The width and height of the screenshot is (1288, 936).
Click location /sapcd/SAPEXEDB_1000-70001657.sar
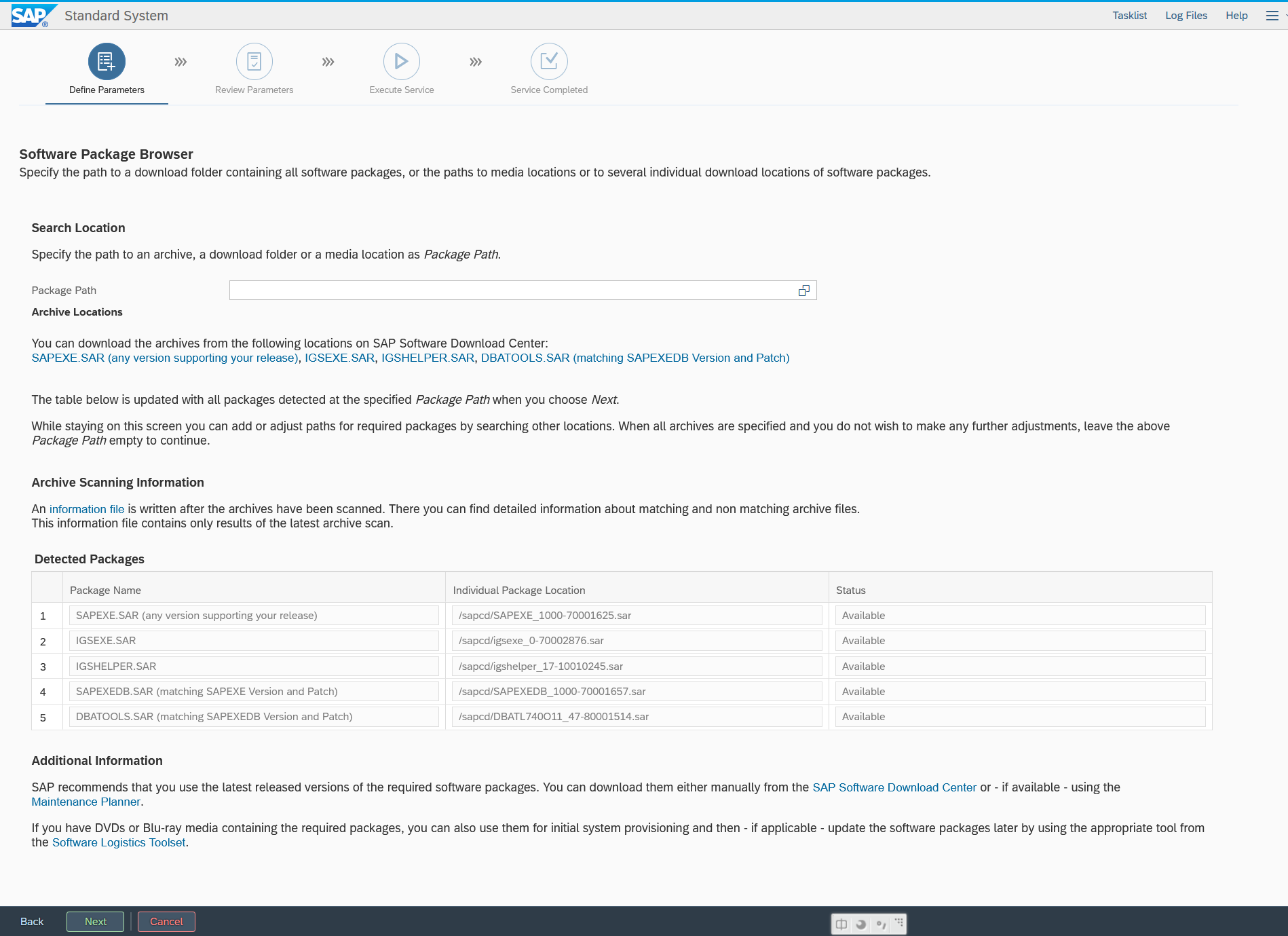637,692
